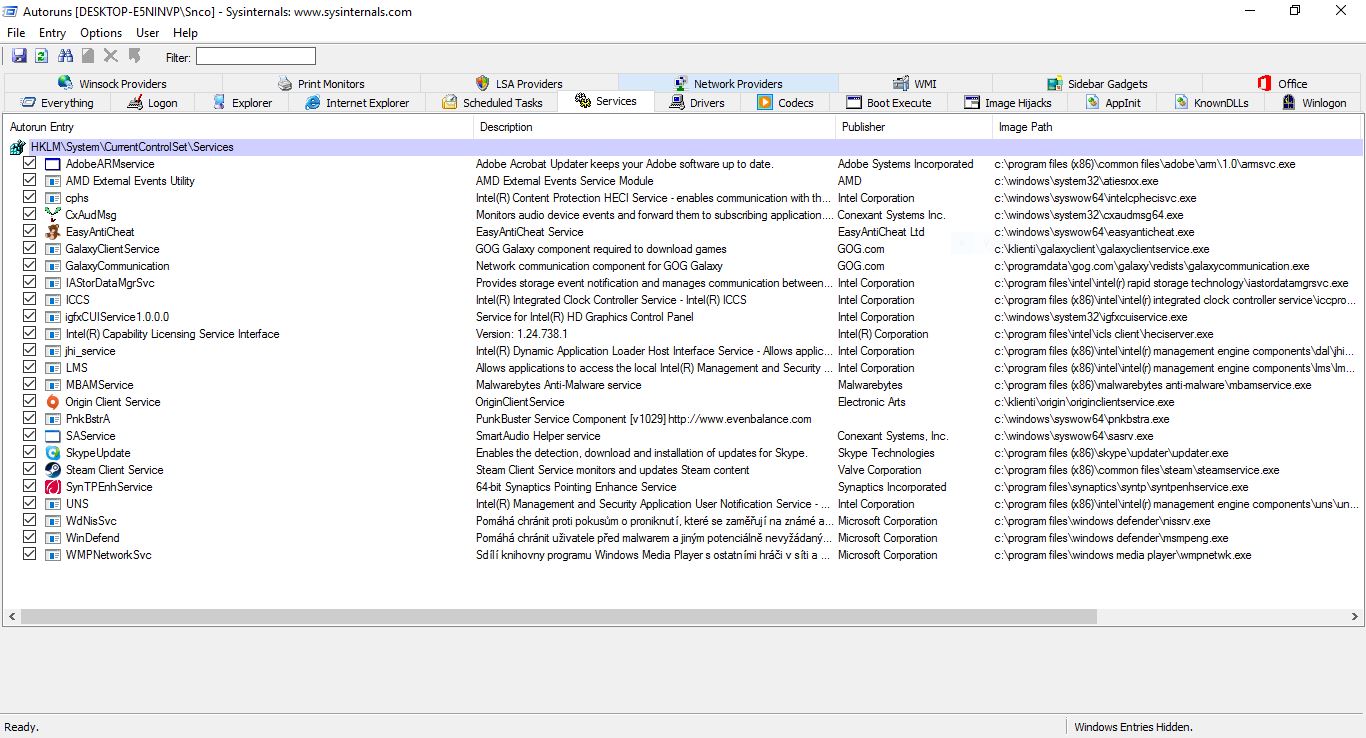Toggle the WMPNetworkSvc checkbox
Screen dimensions: 1366x738
[30, 555]
